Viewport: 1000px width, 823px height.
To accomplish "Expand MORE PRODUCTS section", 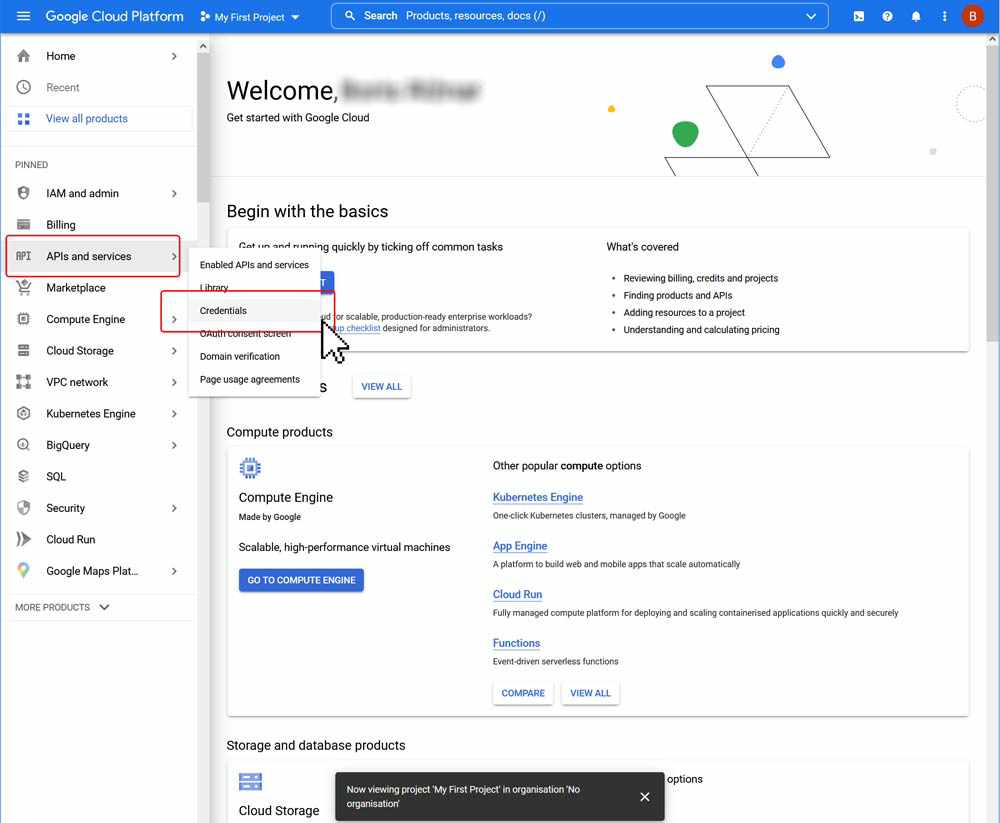I will coord(62,607).
